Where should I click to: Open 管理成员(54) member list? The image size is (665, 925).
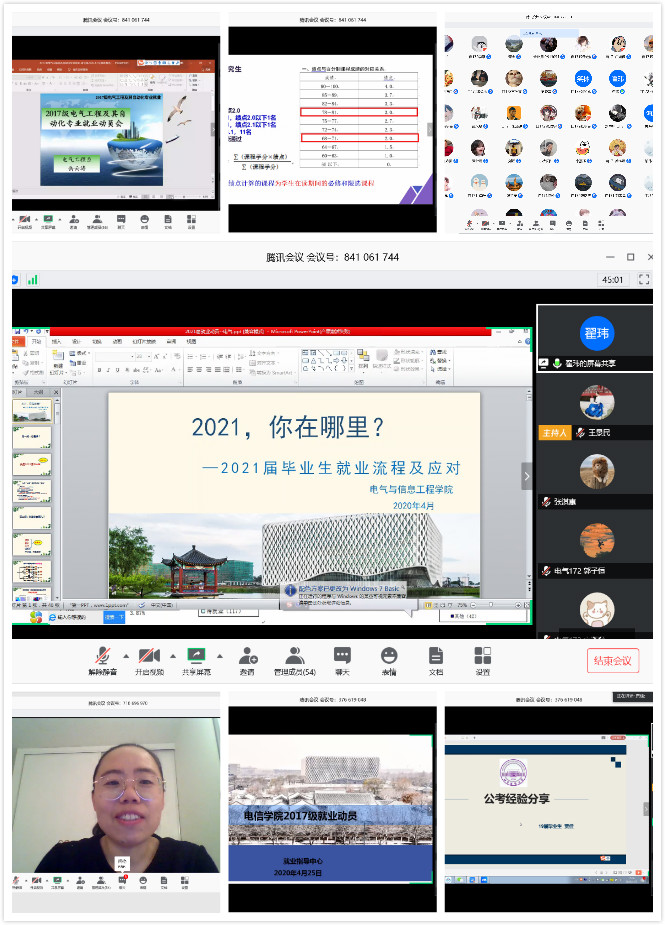[294, 660]
